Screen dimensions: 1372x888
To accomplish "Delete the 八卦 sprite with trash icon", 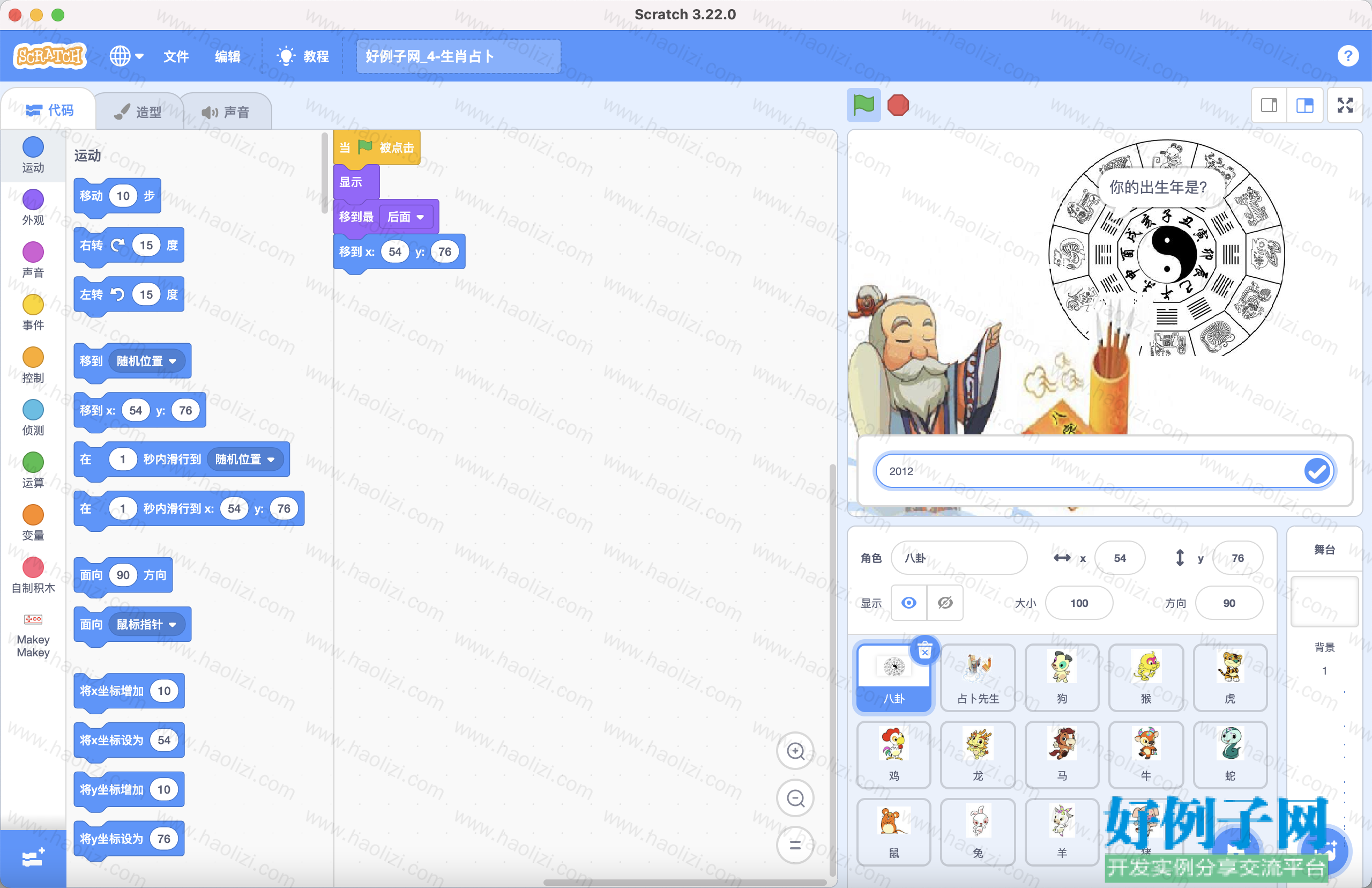I will (925, 651).
